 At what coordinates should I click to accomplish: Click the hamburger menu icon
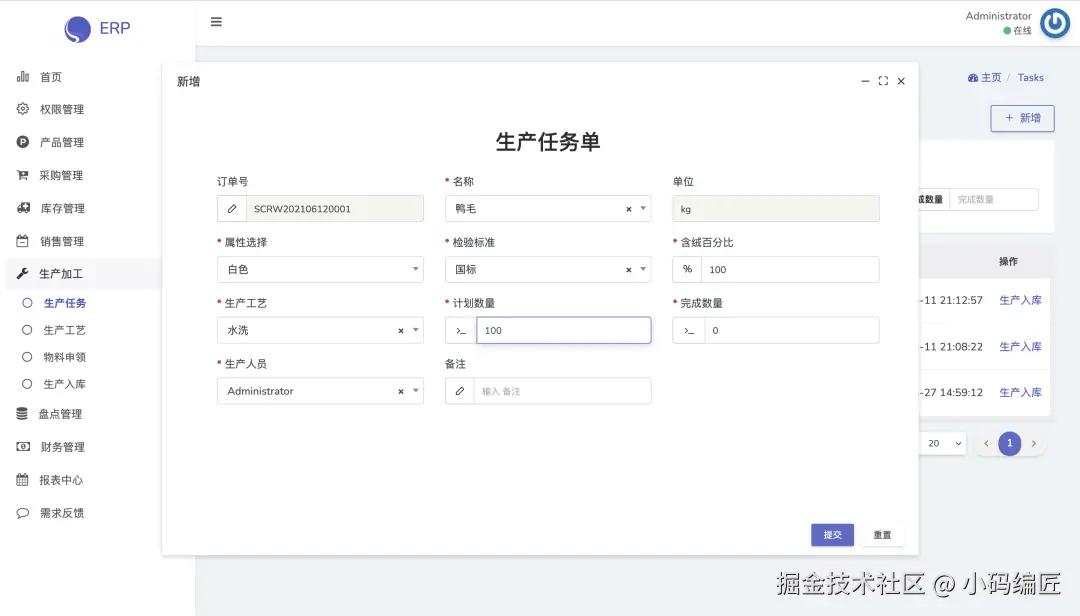click(216, 22)
